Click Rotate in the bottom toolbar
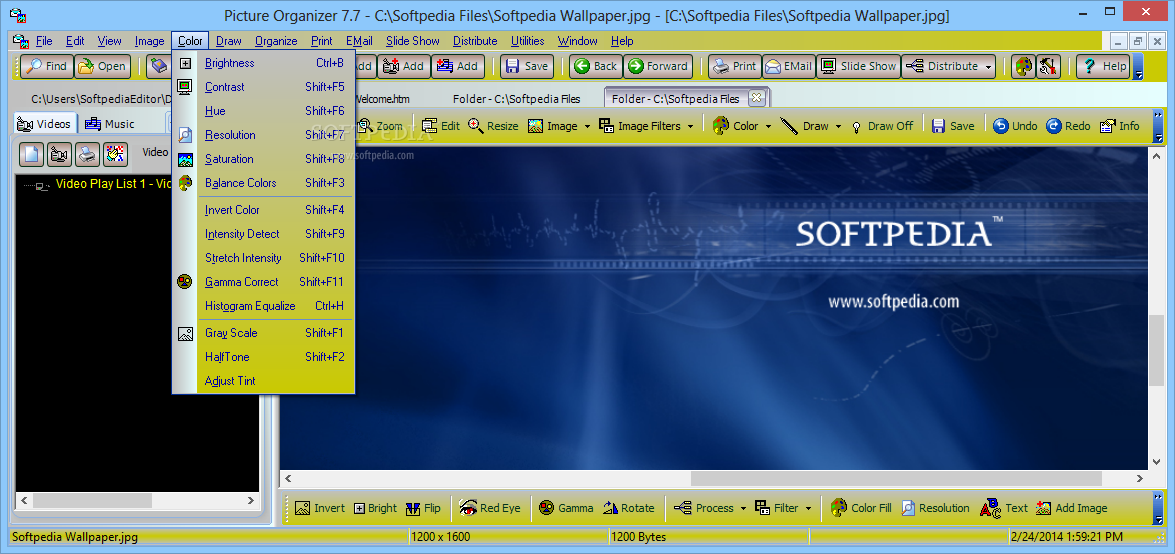Image resolution: width=1175 pixels, height=554 pixels. point(629,508)
